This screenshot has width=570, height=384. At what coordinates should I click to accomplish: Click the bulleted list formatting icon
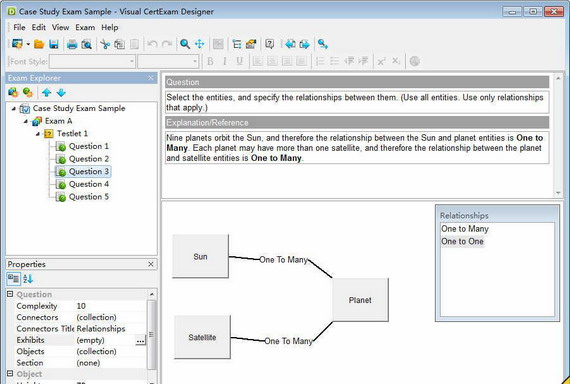[334, 61]
